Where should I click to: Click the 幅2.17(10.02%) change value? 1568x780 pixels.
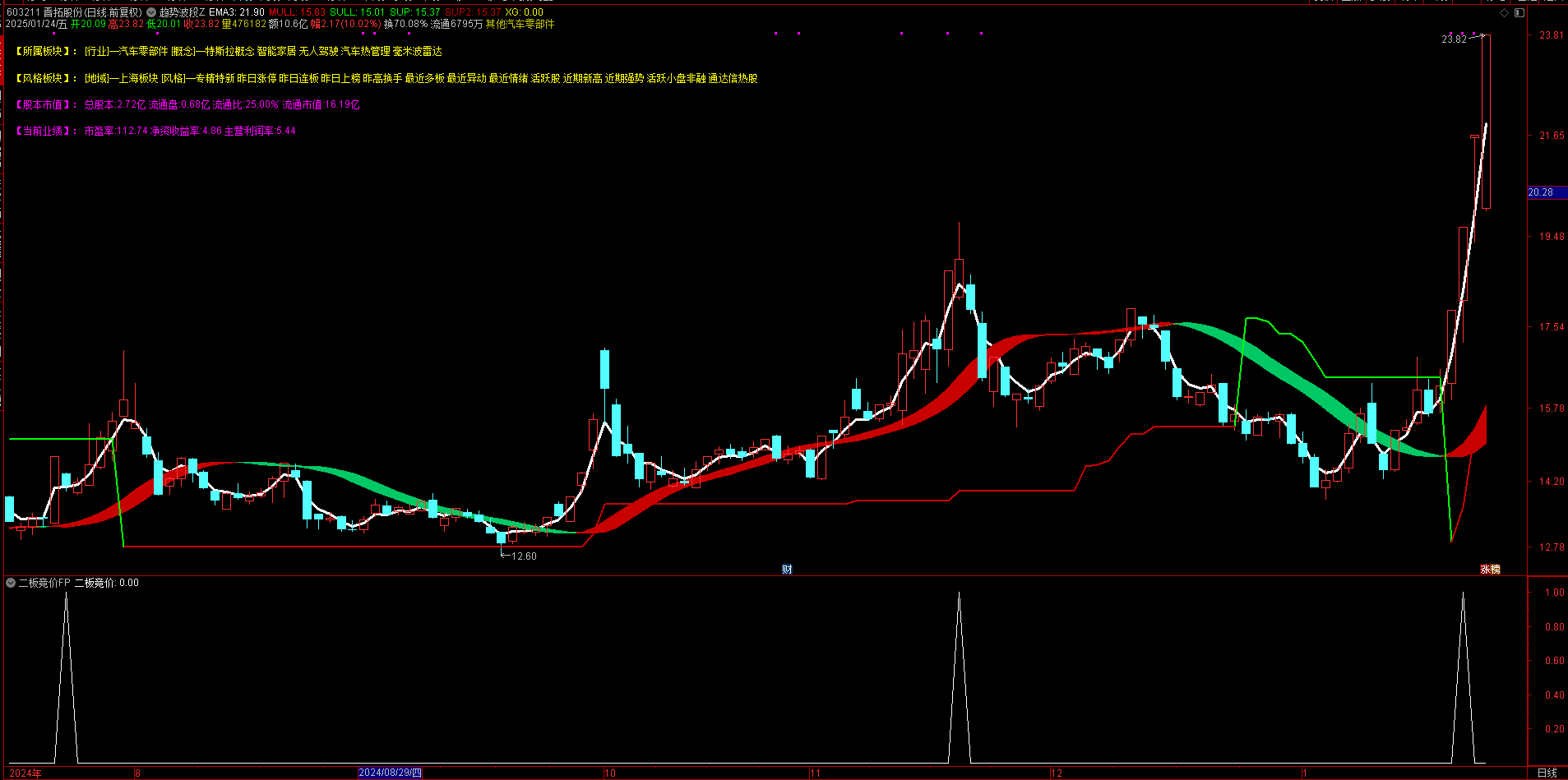pos(345,24)
